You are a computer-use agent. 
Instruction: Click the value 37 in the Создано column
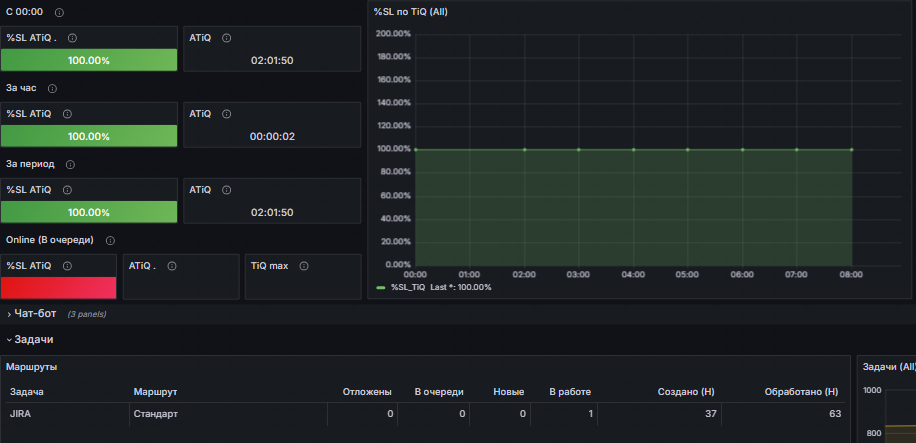coord(710,414)
